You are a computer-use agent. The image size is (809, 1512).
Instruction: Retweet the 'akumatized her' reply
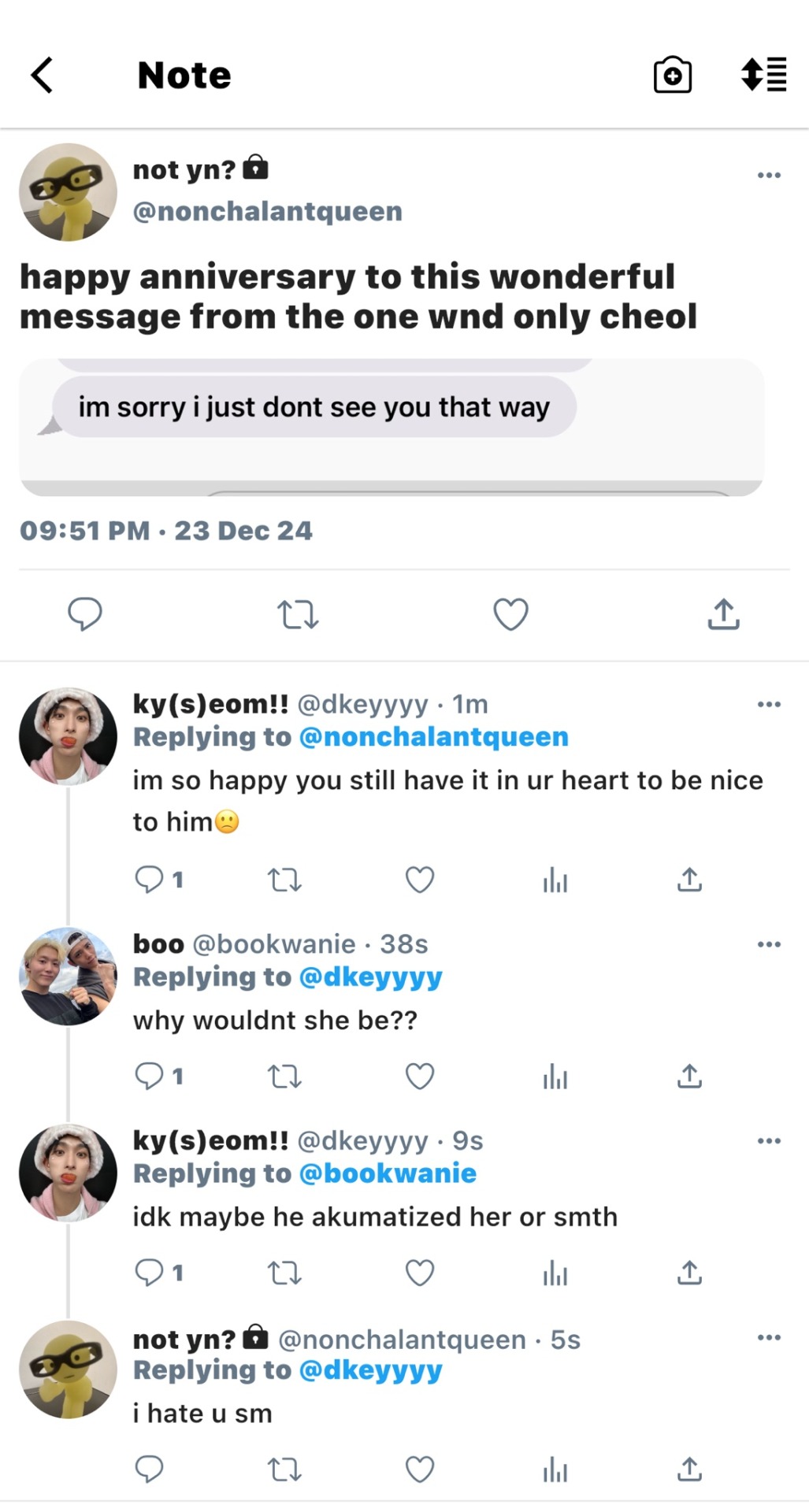284,1273
